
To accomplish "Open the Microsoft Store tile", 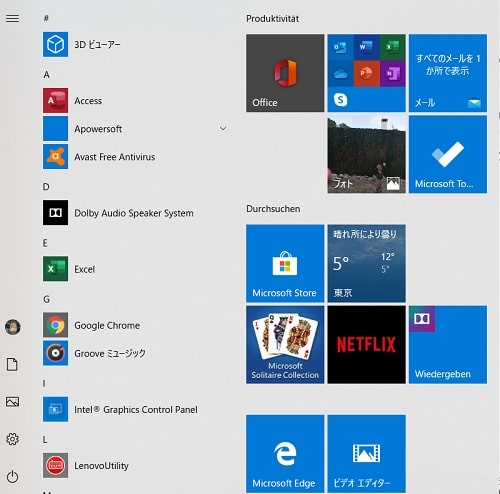I will [285, 263].
